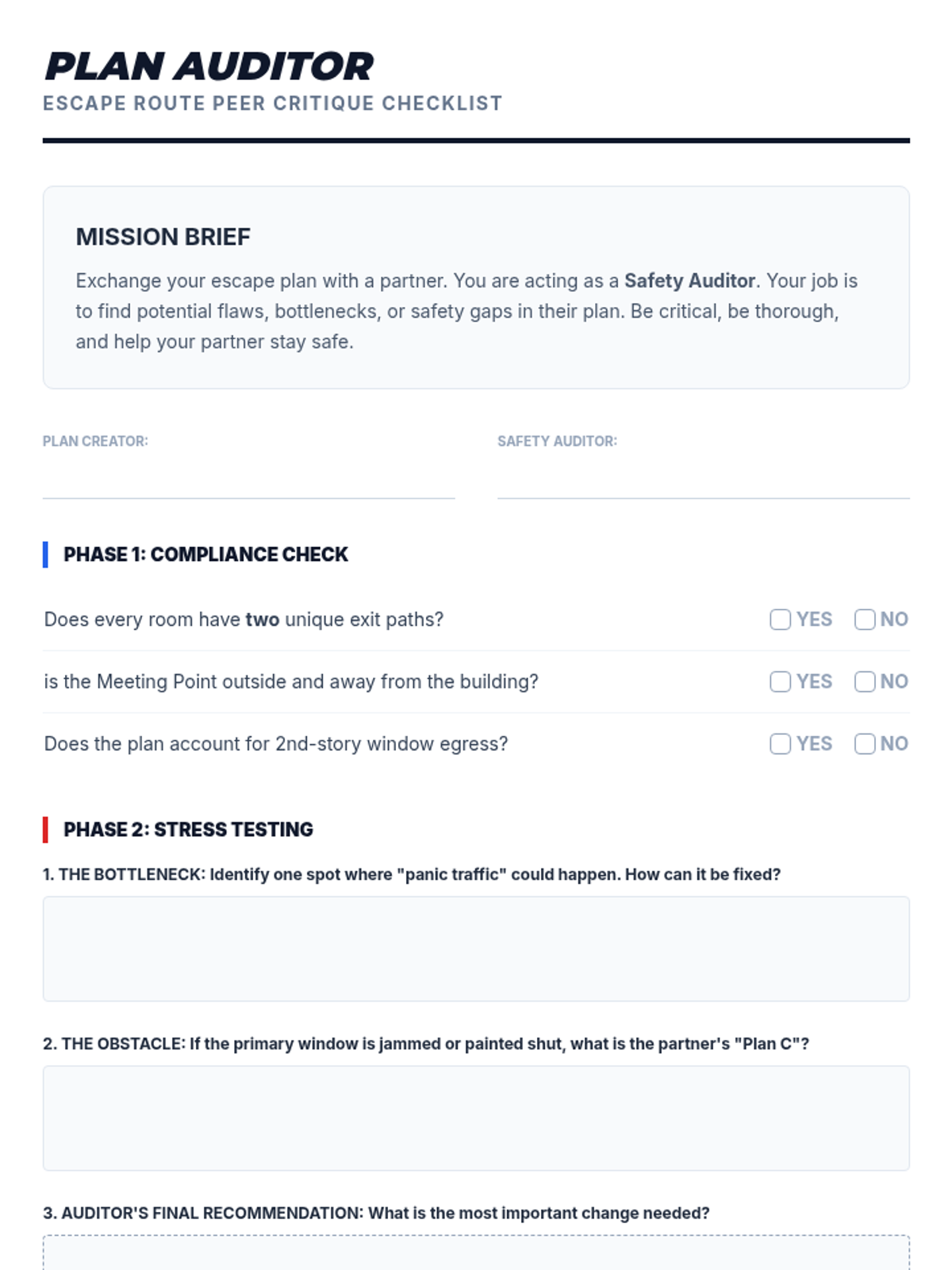Mark NO for 2nd-story window egress
The height and width of the screenshot is (1270, 952).
[865, 744]
